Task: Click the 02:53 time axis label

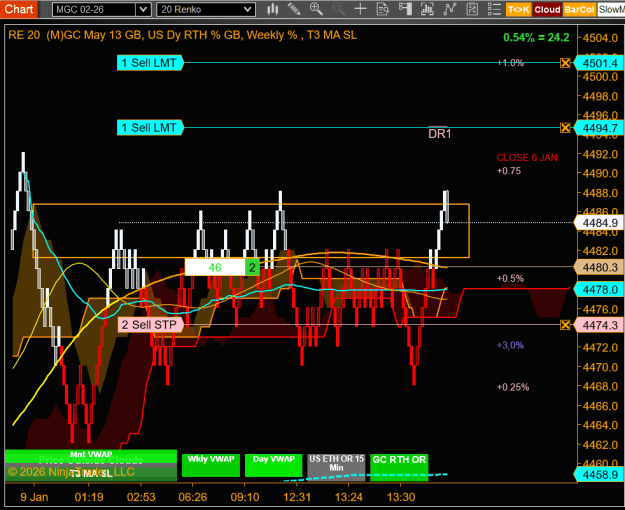Action: 141,497
